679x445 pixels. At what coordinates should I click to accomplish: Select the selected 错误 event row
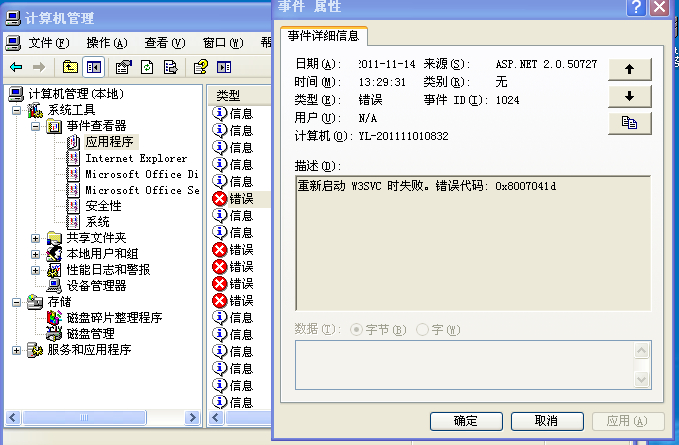pyautogui.click(x=240, y=199)
